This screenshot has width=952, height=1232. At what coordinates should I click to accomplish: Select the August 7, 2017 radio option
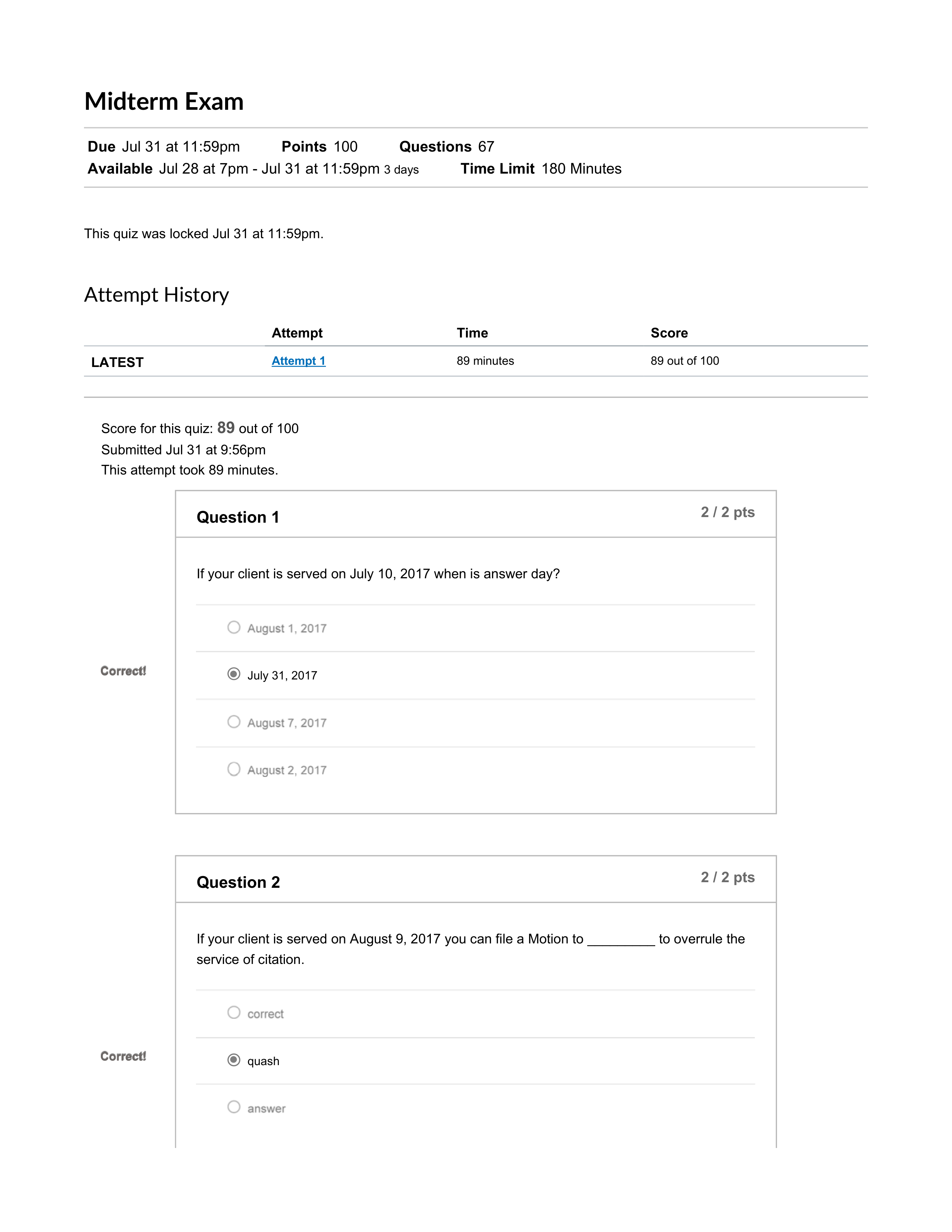pos(233,722)
